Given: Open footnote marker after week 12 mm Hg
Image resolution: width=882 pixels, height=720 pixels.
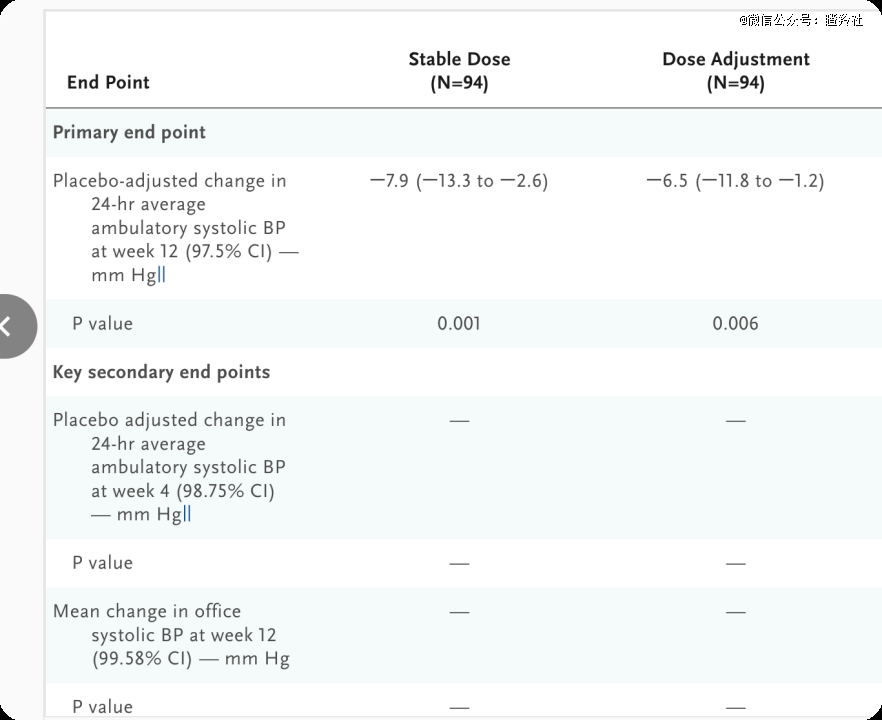Looking at the screenshot, I should (x=162, y=275).
